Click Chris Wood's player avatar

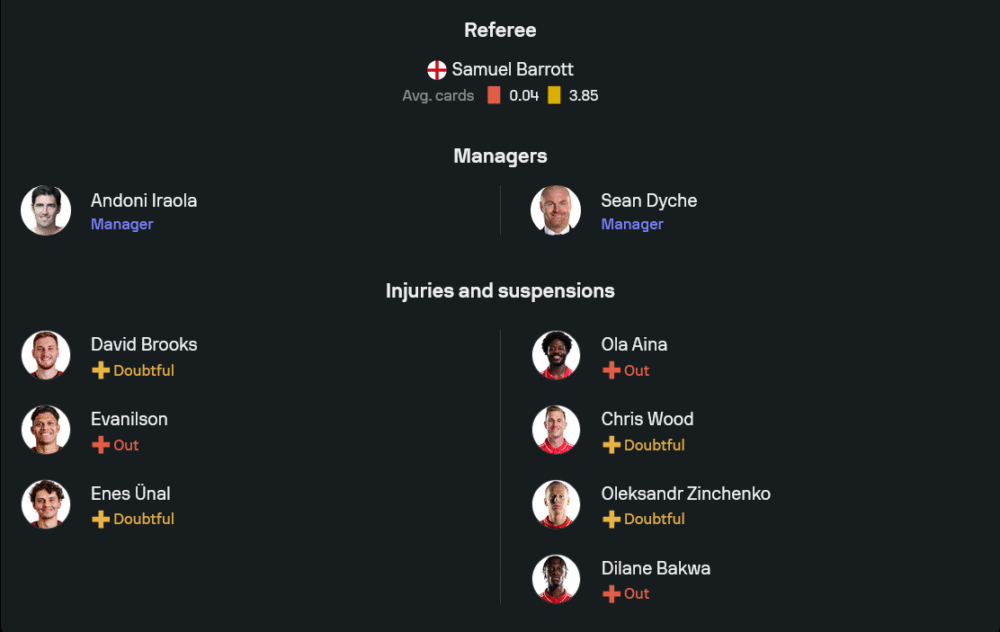click(x=556, y=430)
